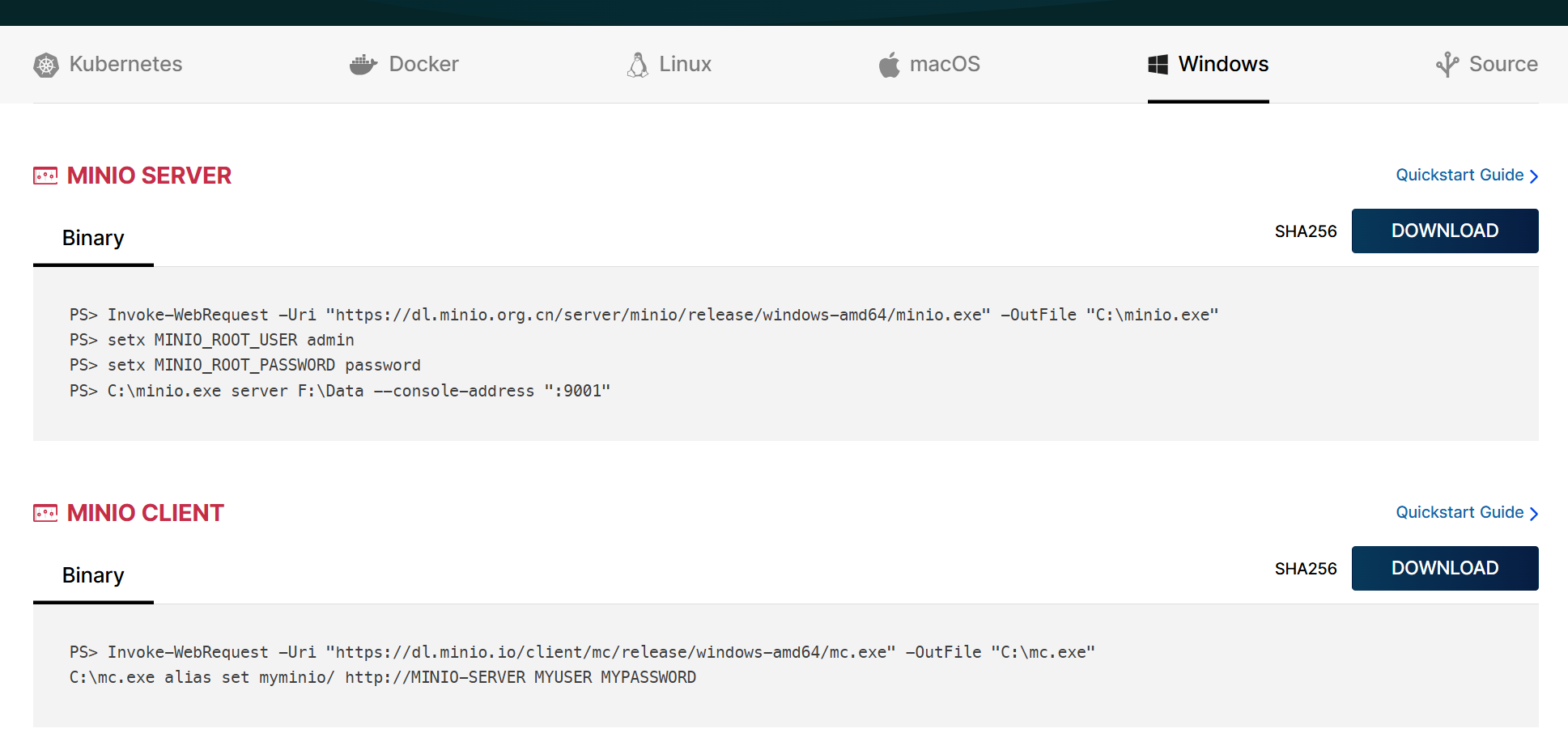Viewport: 1568px width, 750px height.
Task: Open the Source platform tab
Action: 1503,64
